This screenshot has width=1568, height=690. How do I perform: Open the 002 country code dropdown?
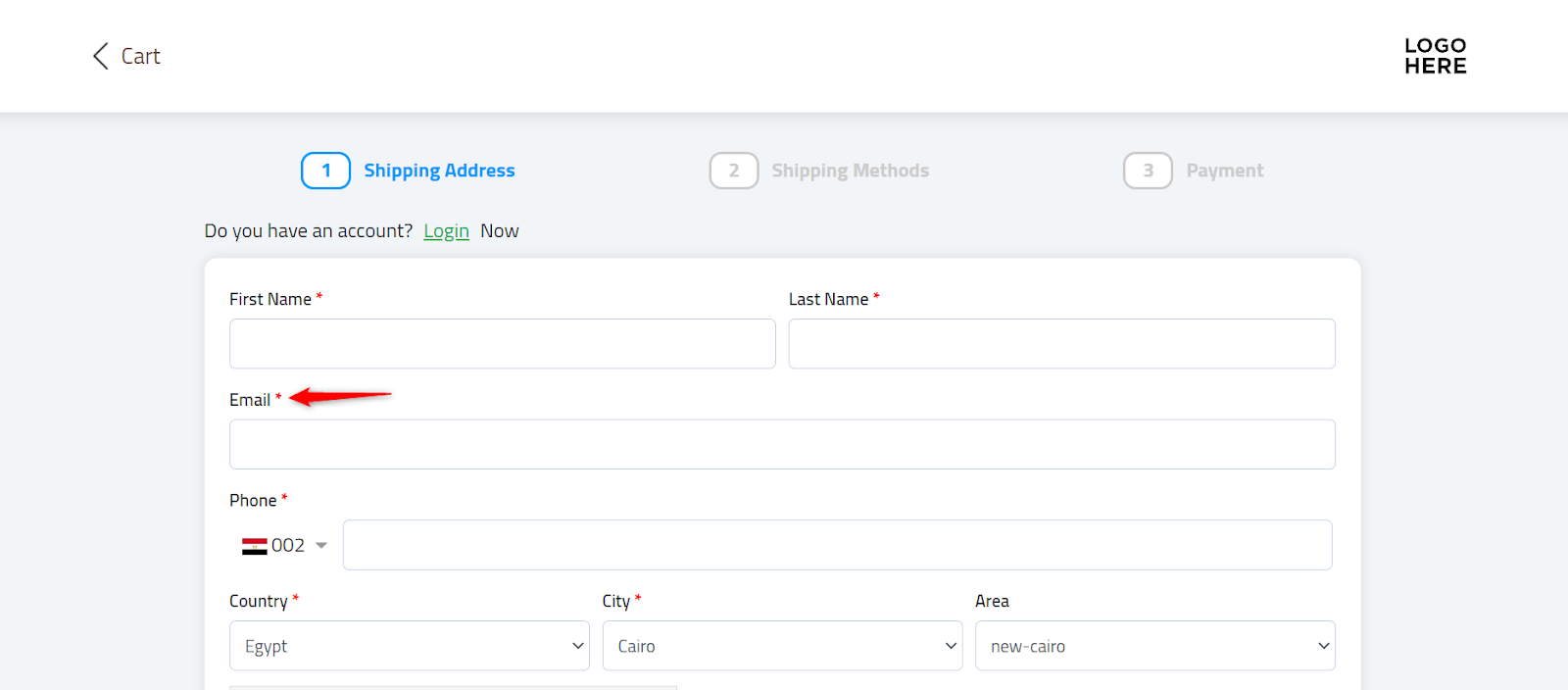pyautogui.click(x=284, y=546)
